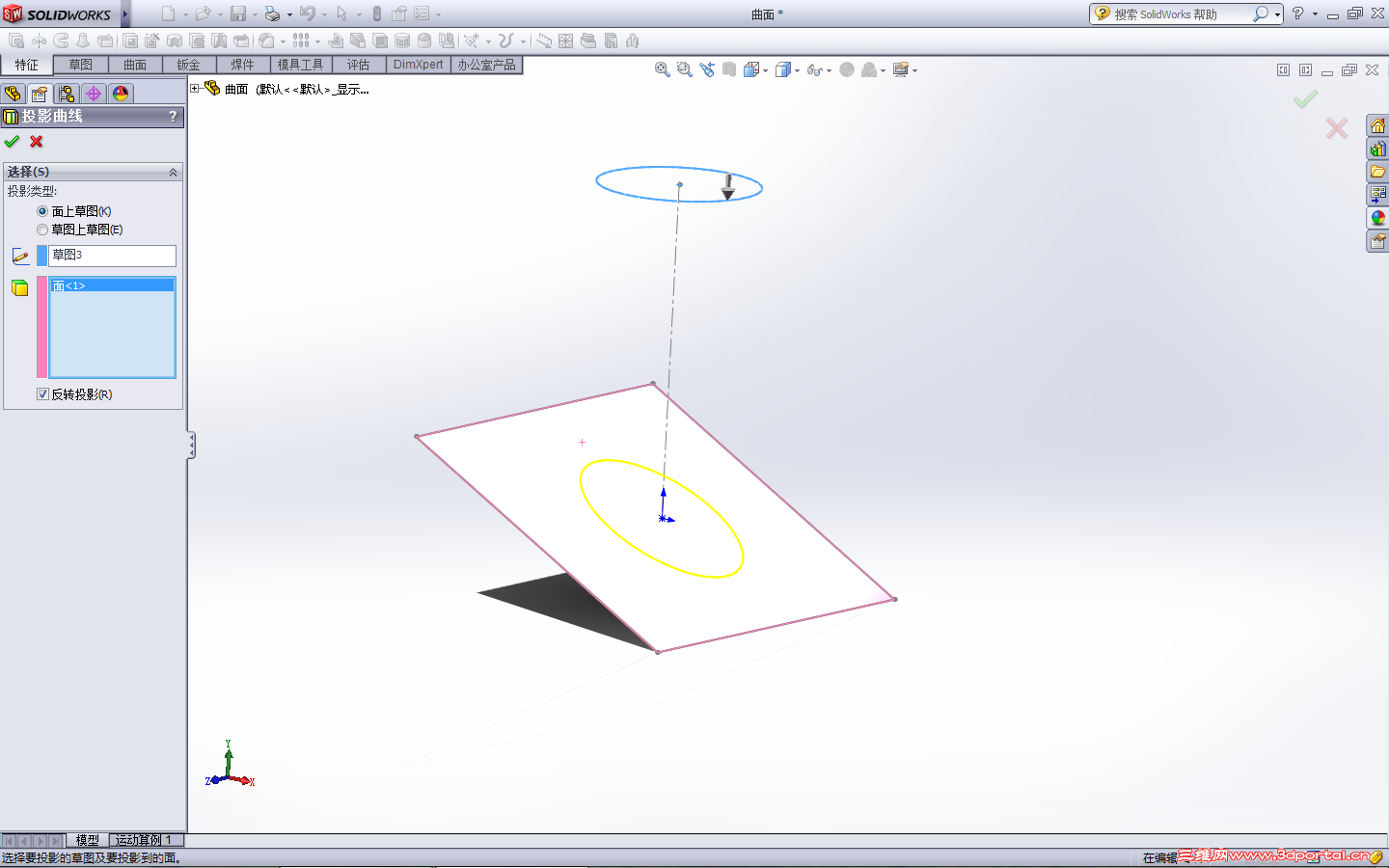The width and height of the screenshot is (1389, 868).
Task: Click blue sketch selection color bar
Action: (x=42, y=256)
